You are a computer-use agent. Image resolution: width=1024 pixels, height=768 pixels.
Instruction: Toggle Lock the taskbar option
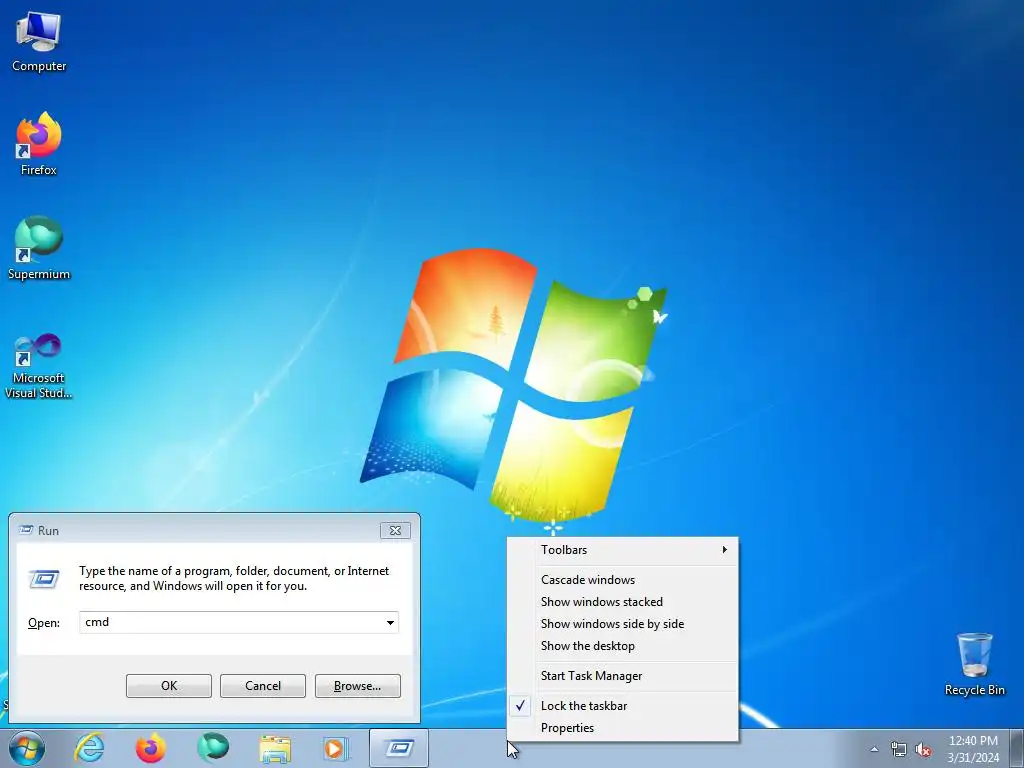(623, 706)
